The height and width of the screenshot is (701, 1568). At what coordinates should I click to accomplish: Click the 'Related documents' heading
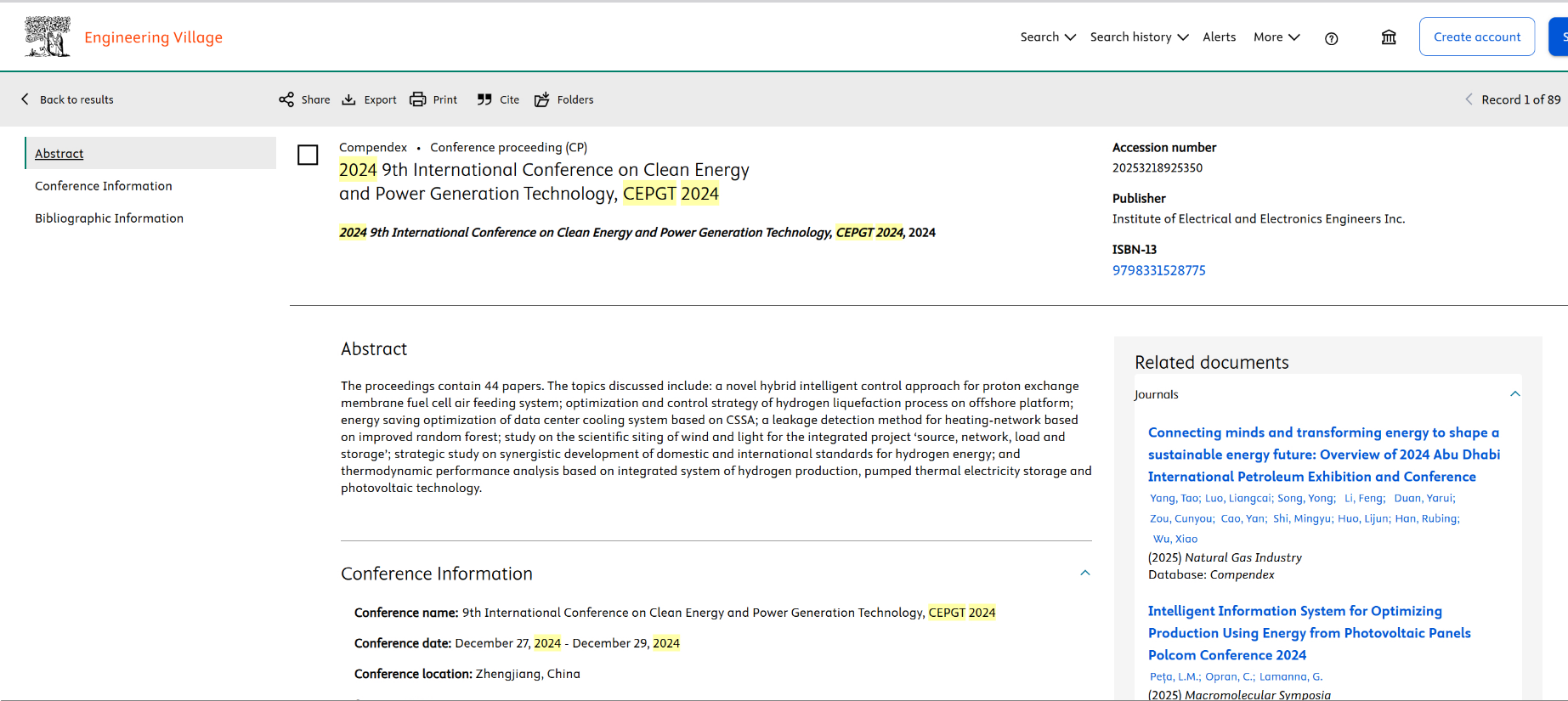(1211, 362)
